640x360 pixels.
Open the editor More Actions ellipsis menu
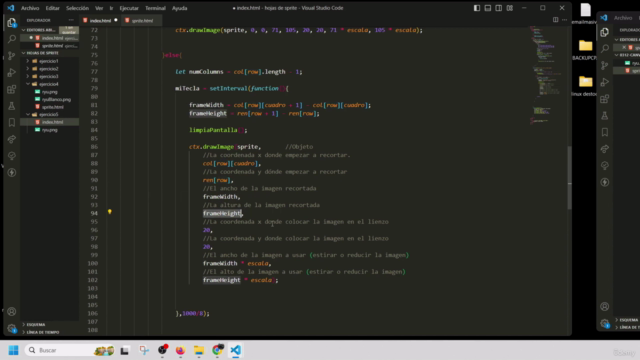564,20
